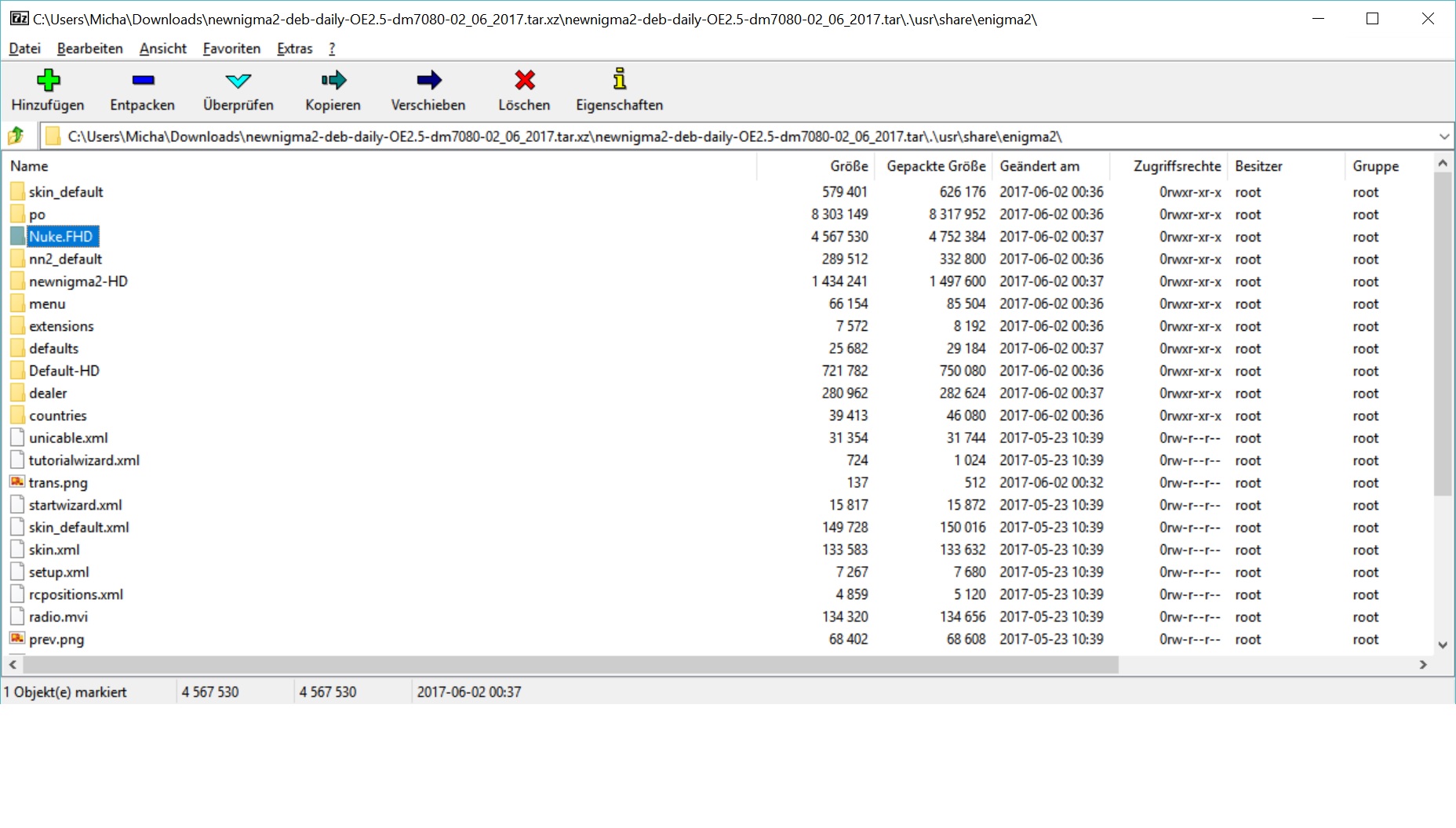Click the Verschieben blue arrow icon
Image resolution: width=1456 pixels, height=828 pixels.
(428, 80)
